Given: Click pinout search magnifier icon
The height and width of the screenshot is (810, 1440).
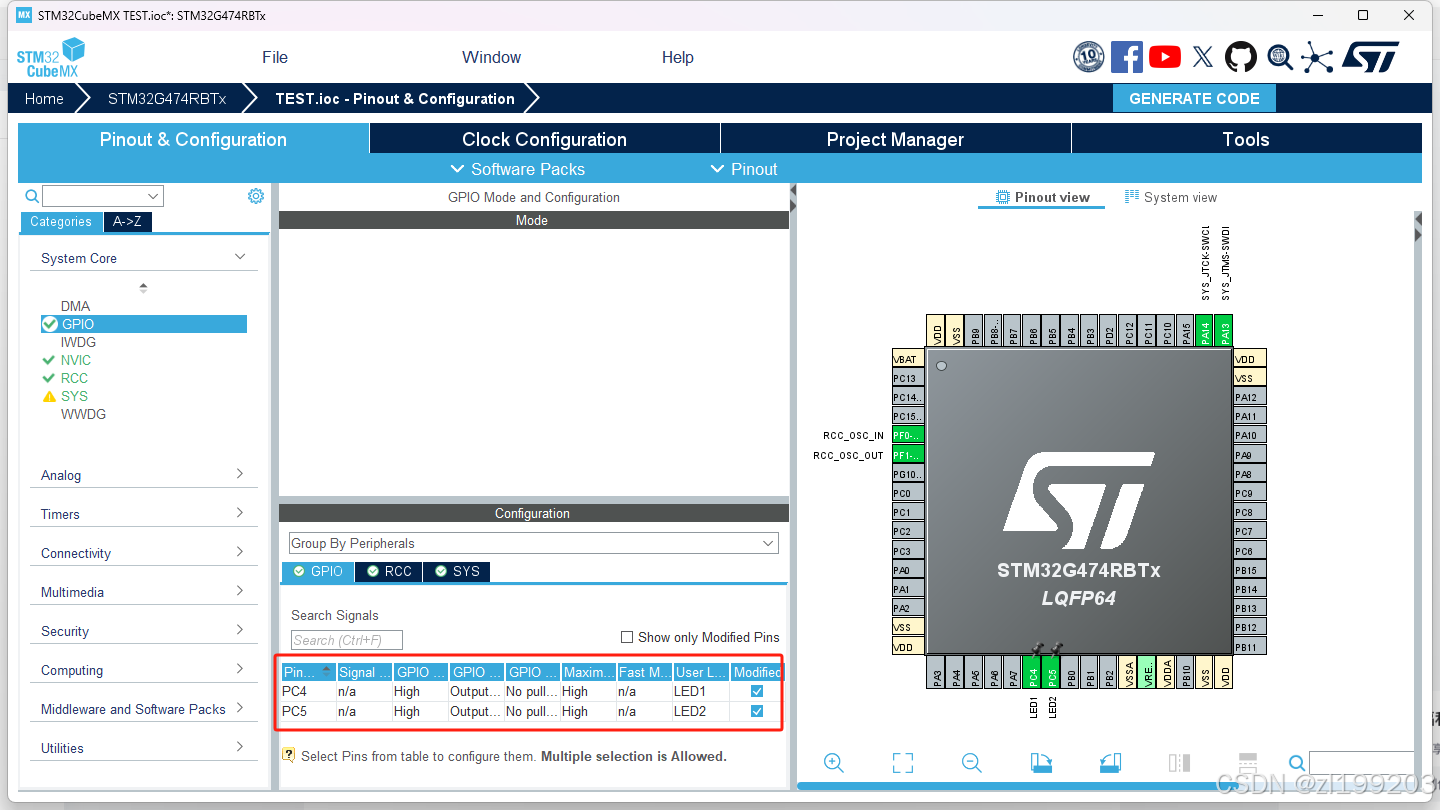Looking at the screenshot, I should (1297, 764).
